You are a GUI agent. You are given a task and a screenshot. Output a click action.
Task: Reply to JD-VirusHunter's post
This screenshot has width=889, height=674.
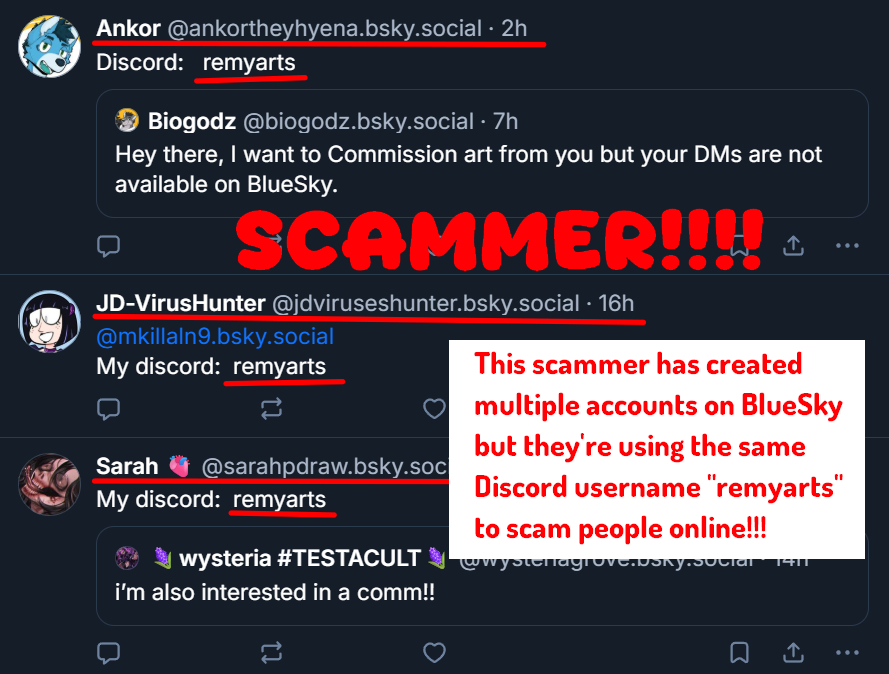(x=108, y=408)
